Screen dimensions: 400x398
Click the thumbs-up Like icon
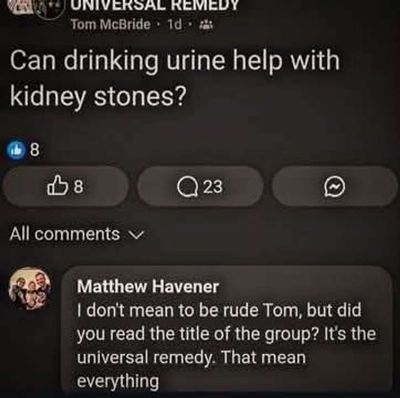click(x=56, y=187)
